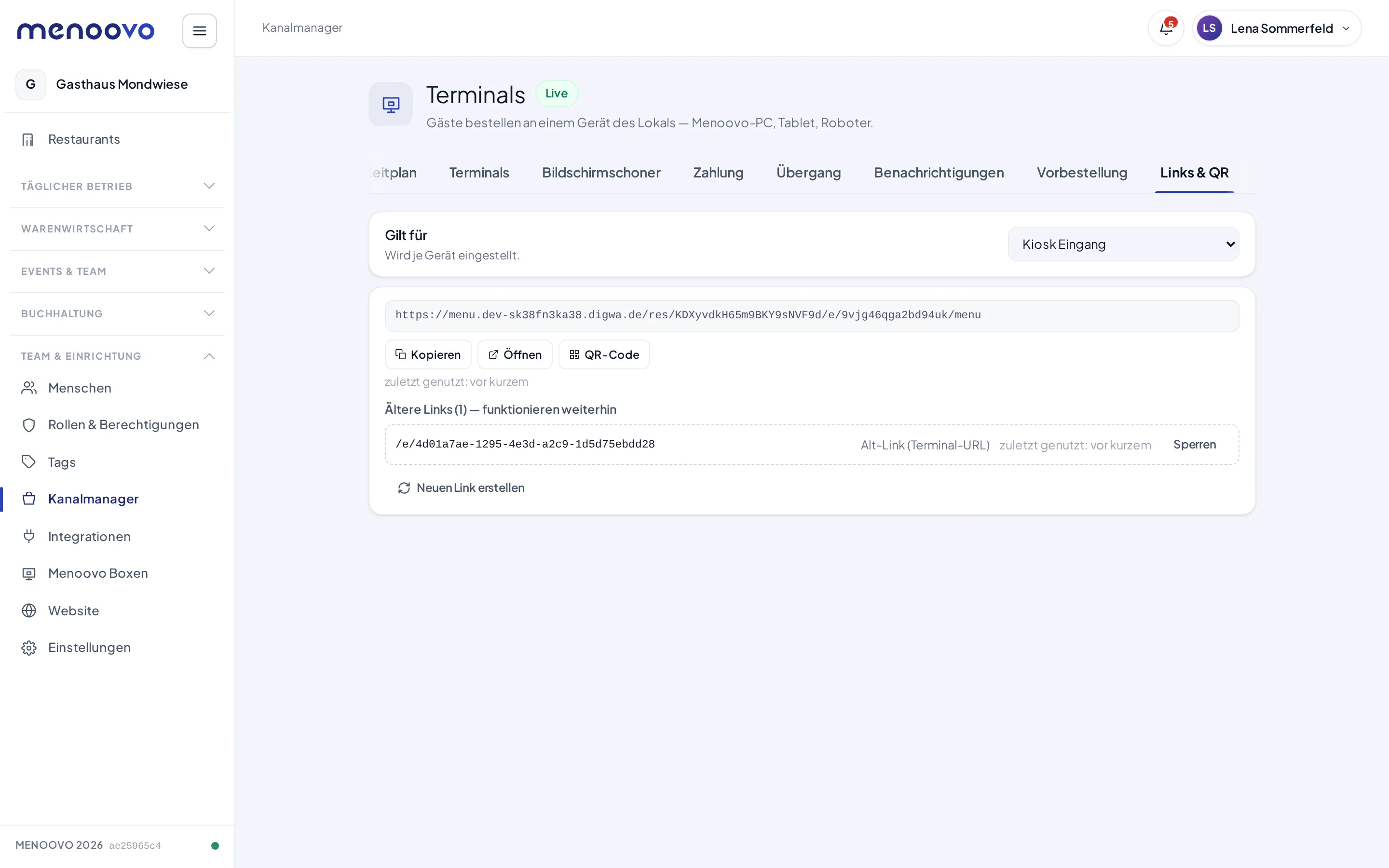Click the Live status badge
The height and width of the screenshot is (868, 1389).
pos(556,94)
